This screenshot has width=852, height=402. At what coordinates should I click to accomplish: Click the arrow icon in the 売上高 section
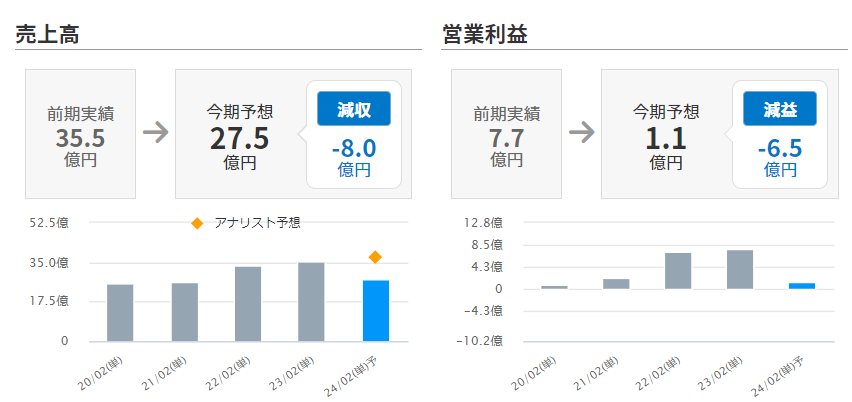pyautogui.click(x=155, y=133)
